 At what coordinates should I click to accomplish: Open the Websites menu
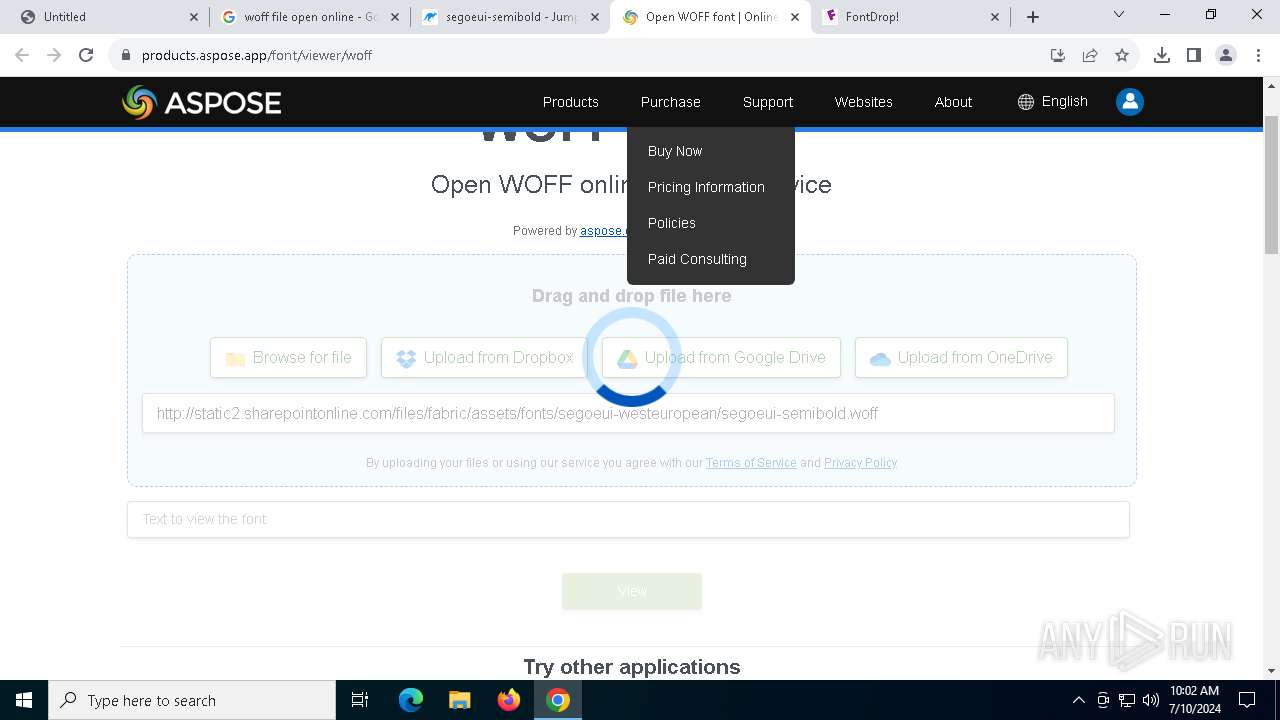pyautogui.click(x=863, y=102)
